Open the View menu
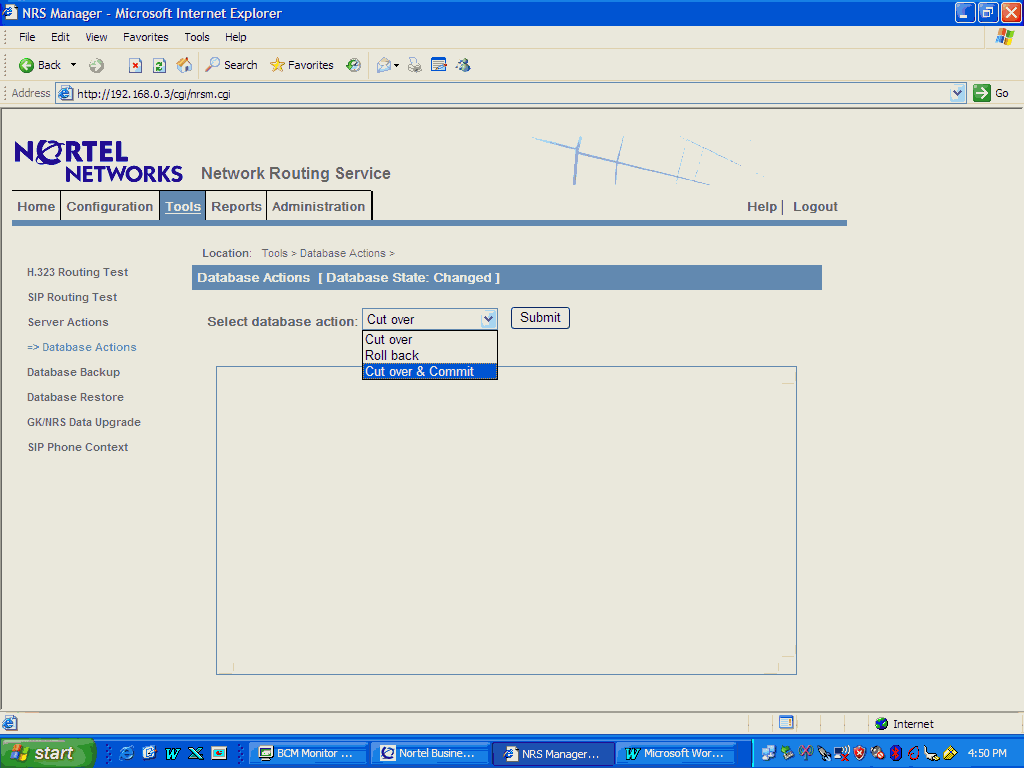Screen dimensions: 1024x768 [x=96, y=37]
